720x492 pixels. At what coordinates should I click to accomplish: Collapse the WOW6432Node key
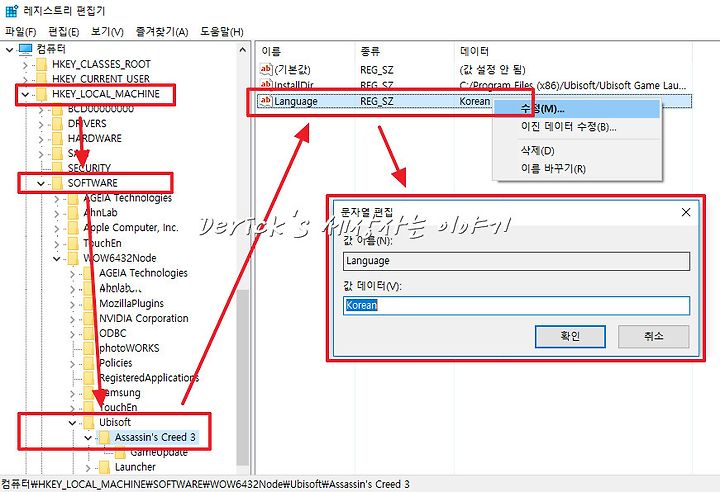pyautogui.click(x=56, y=258)
